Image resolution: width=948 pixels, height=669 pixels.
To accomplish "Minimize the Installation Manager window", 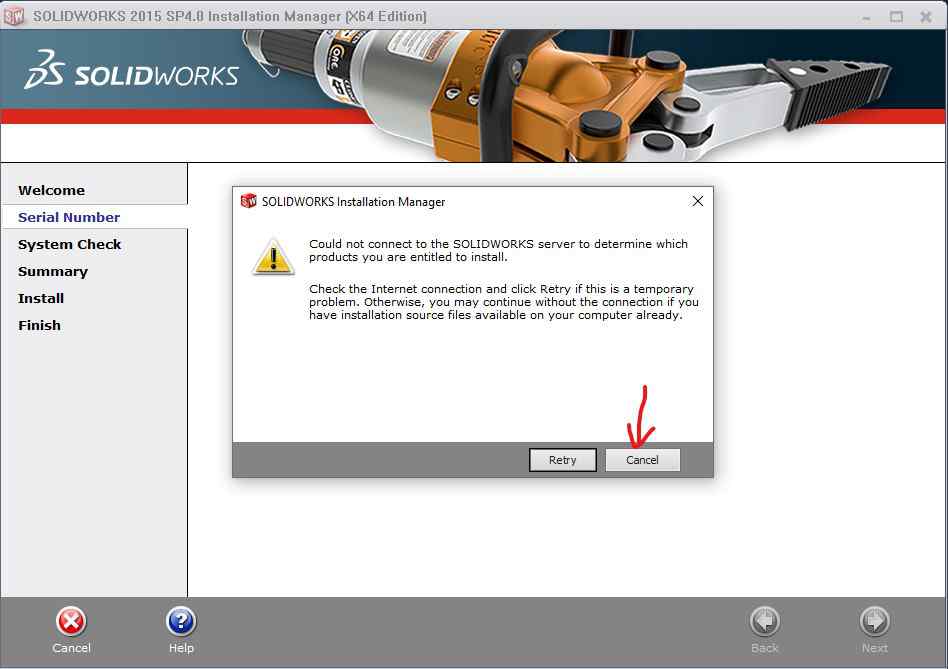I will [866, 16].
